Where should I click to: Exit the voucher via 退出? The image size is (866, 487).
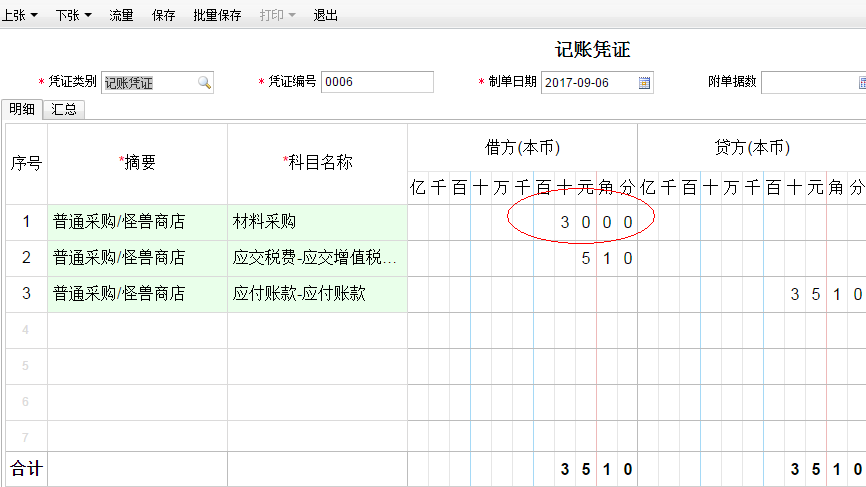[325, 16]
